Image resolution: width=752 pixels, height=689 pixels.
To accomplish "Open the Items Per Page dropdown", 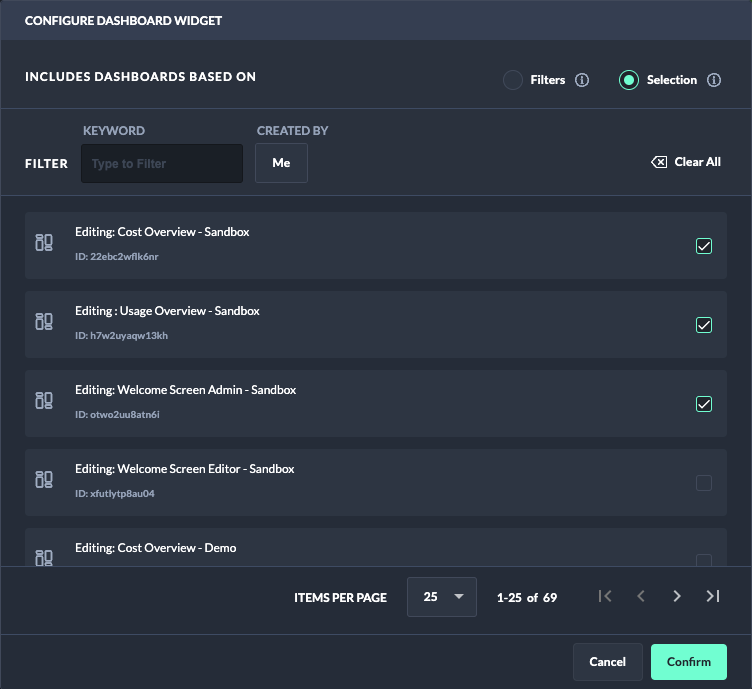I will (442, 597).
